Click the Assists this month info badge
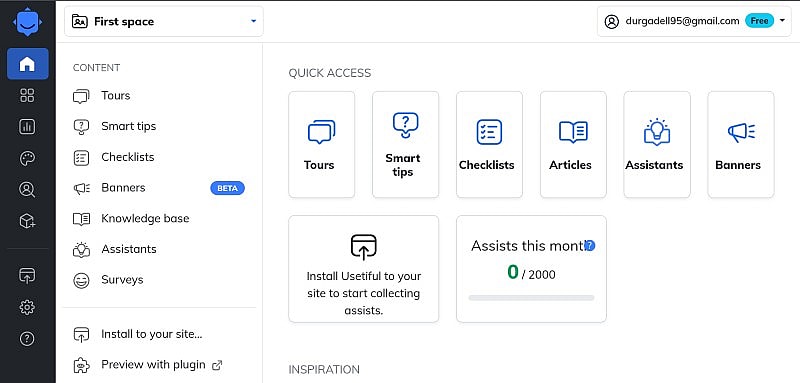 click(x=590, y=246)
